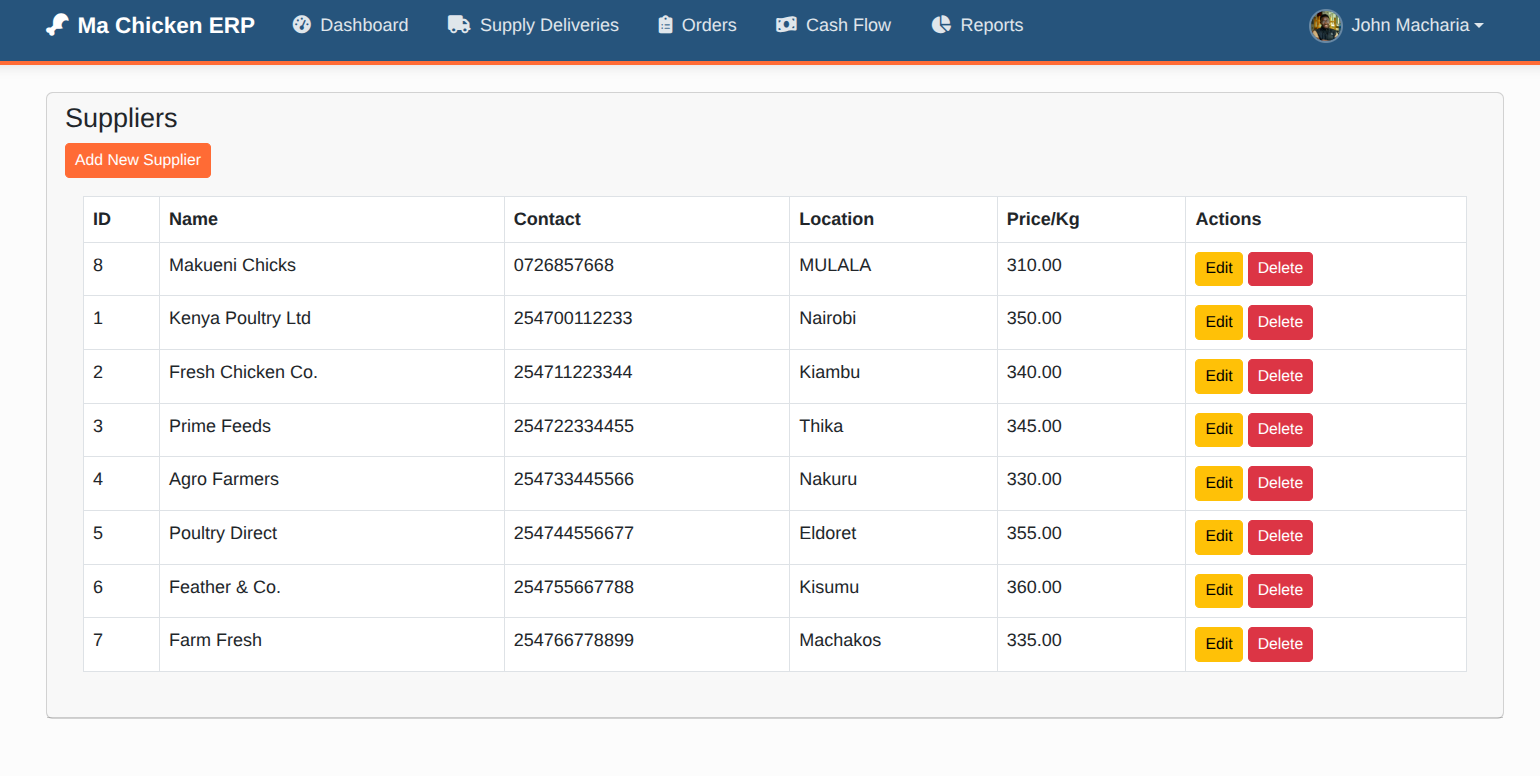Edit the Makueni Chicks supplier
Image resolution: width=1540 pixels, height=776 pixels.
coord(1218,268)
